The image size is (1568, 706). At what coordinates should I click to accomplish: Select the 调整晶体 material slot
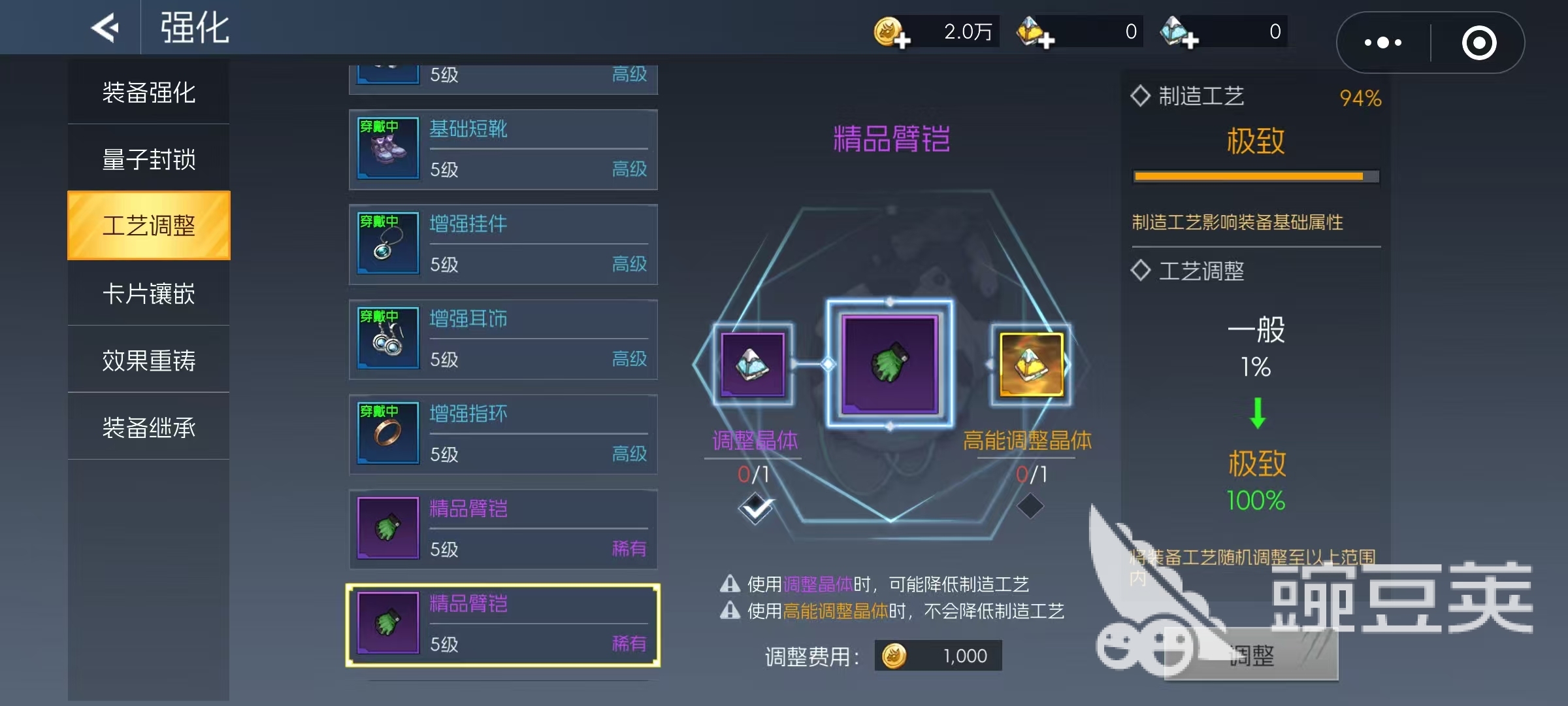753,365
